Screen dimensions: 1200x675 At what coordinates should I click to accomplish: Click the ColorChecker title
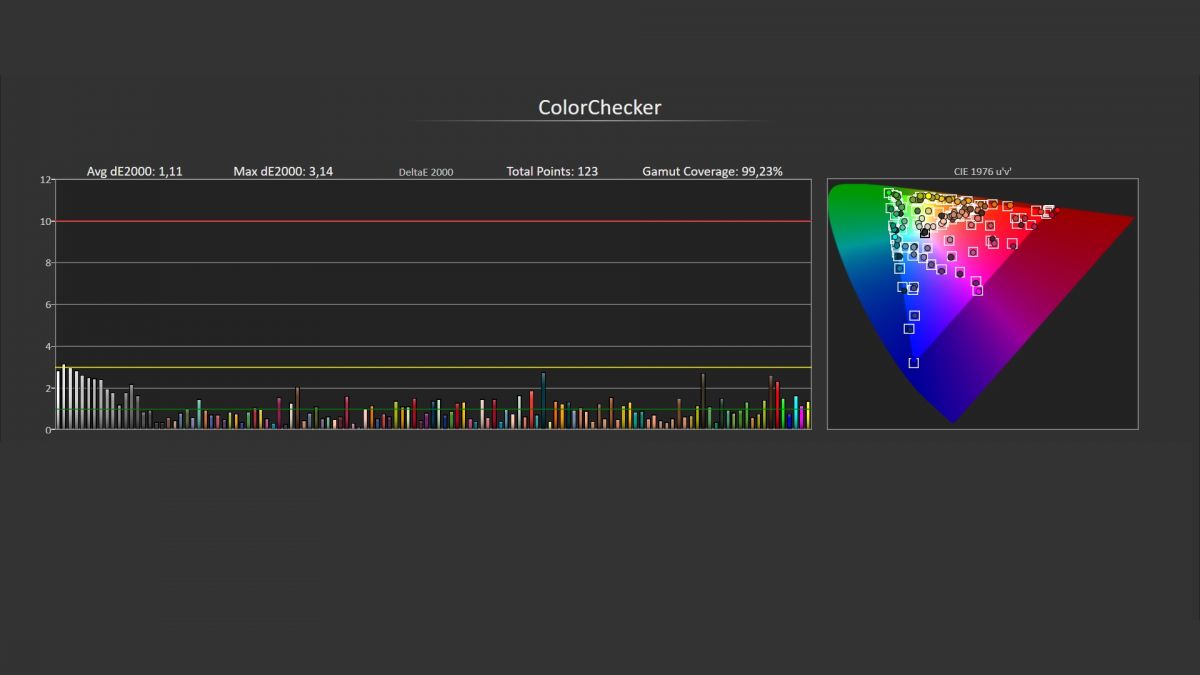point(599,107)
